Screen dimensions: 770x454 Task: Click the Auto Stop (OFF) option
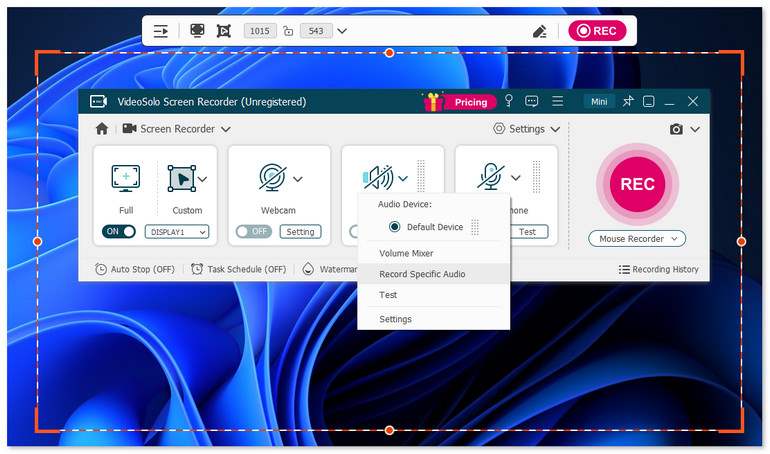135,269
